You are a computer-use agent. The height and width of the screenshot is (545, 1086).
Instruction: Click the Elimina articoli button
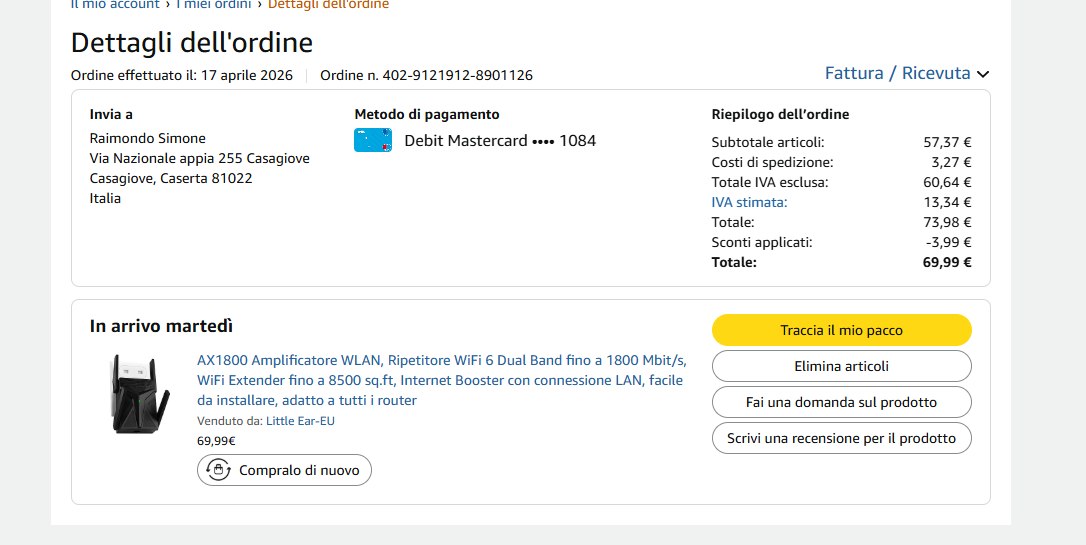(x=841, y=366)
